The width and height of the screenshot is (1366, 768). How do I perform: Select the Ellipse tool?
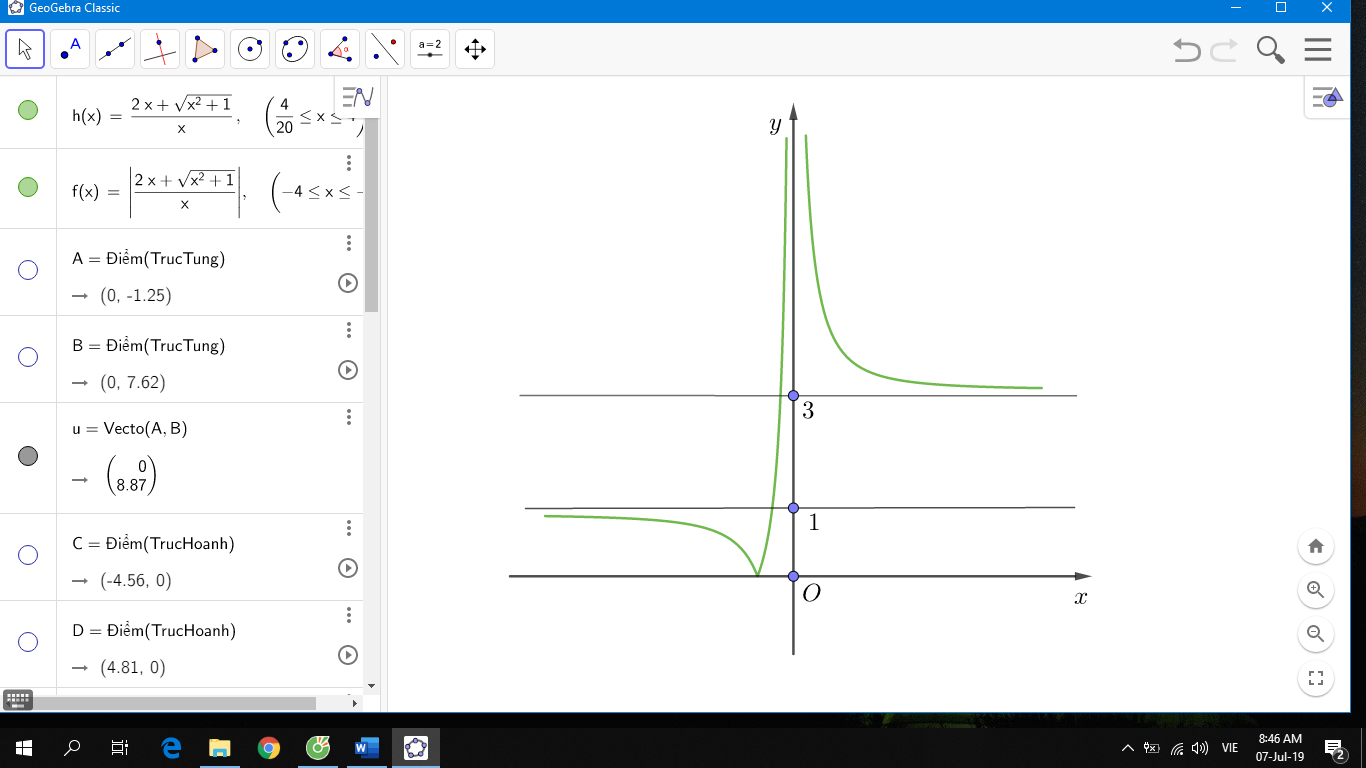pyautogui.click(x=295, y=49)
